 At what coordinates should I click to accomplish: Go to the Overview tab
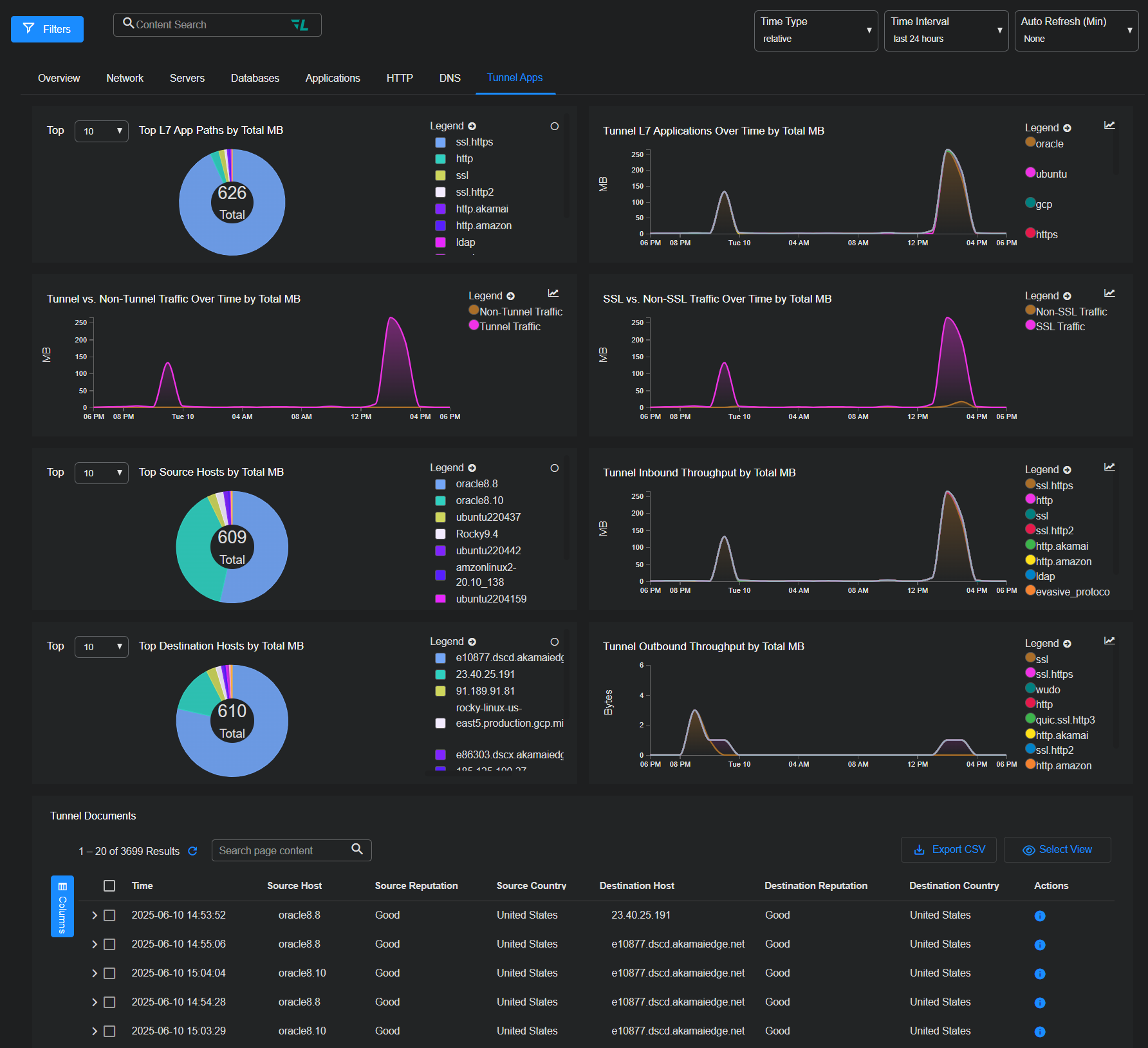coord(59,78)
